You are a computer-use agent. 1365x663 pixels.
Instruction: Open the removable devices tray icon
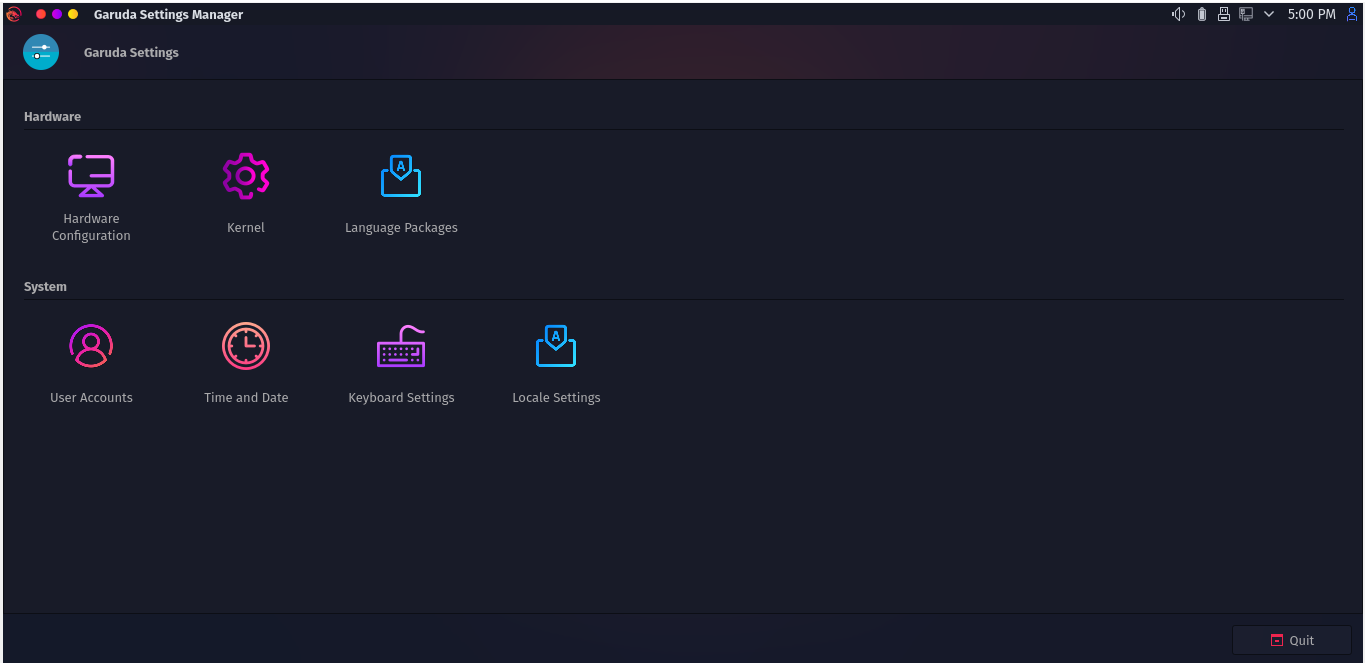(x=1224, y=14)
